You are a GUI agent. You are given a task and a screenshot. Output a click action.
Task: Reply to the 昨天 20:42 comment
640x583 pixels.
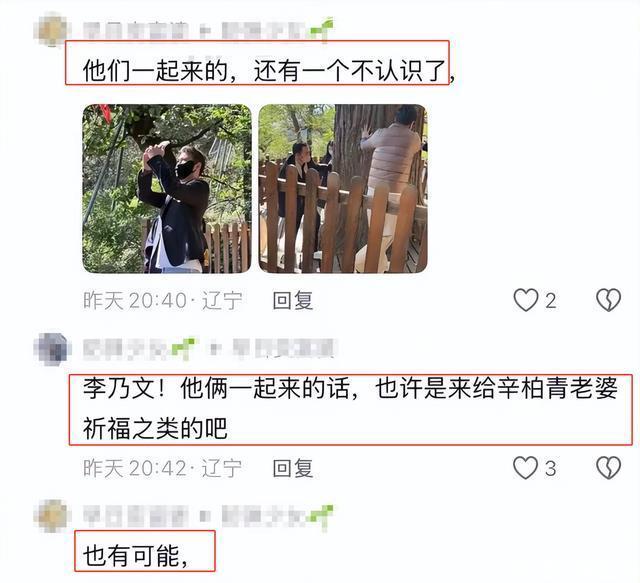(293, 468)
